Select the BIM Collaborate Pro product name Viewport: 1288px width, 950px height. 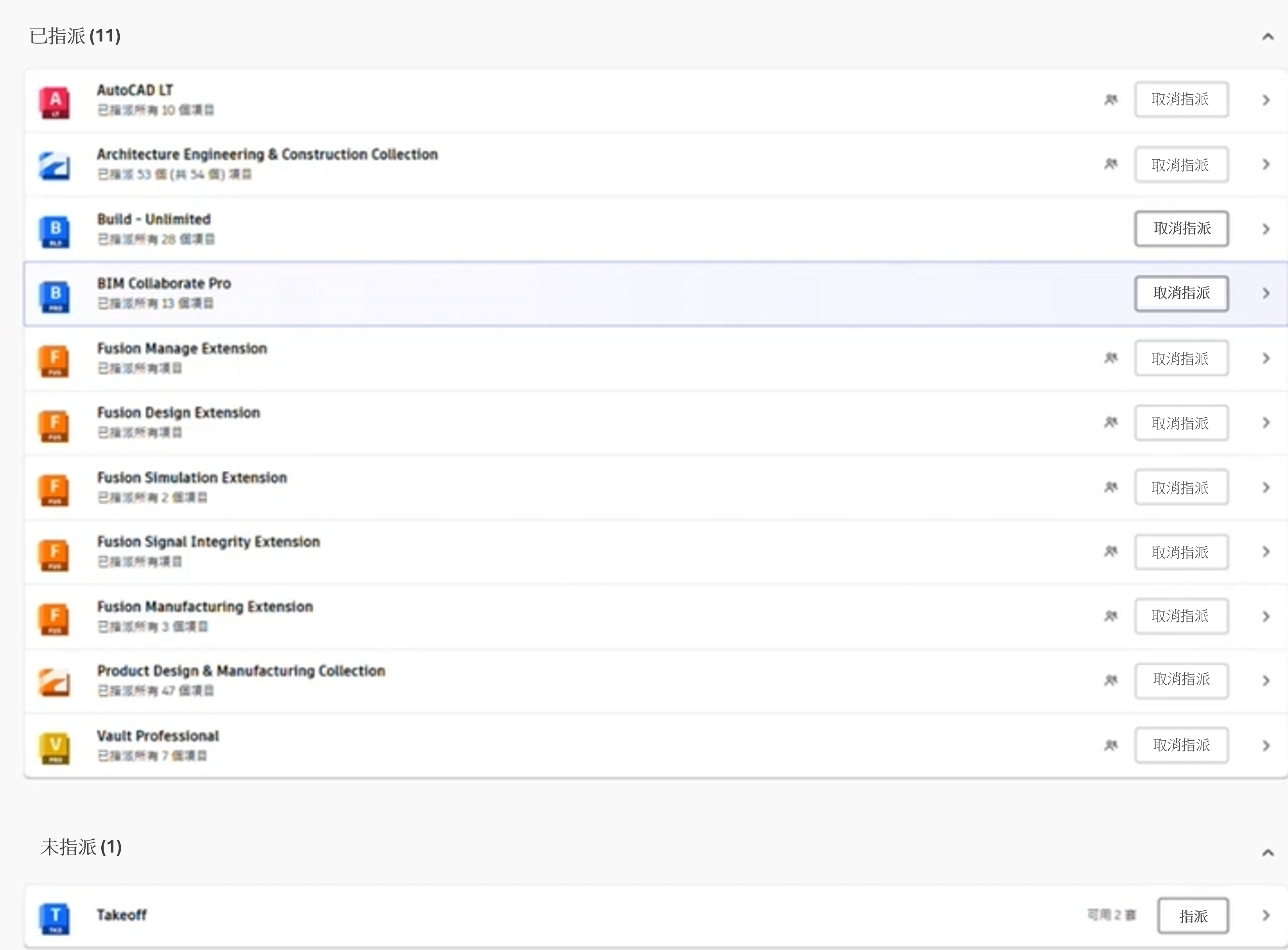click(164, 284)
